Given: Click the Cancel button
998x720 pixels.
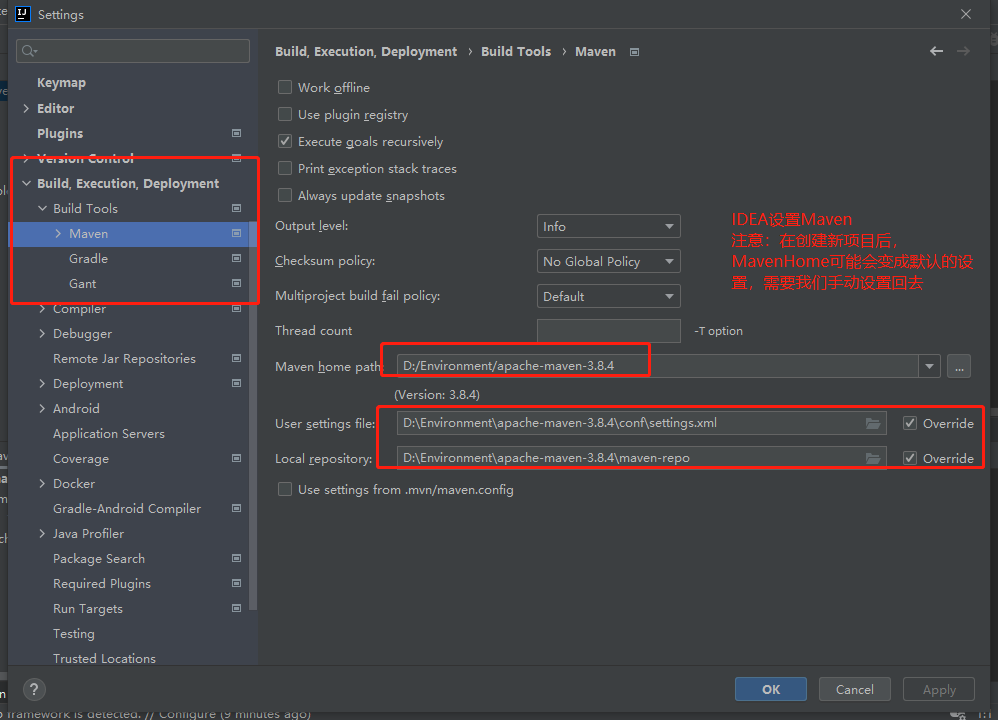Looking at the screenshot, I should click(x=854, y=689).
